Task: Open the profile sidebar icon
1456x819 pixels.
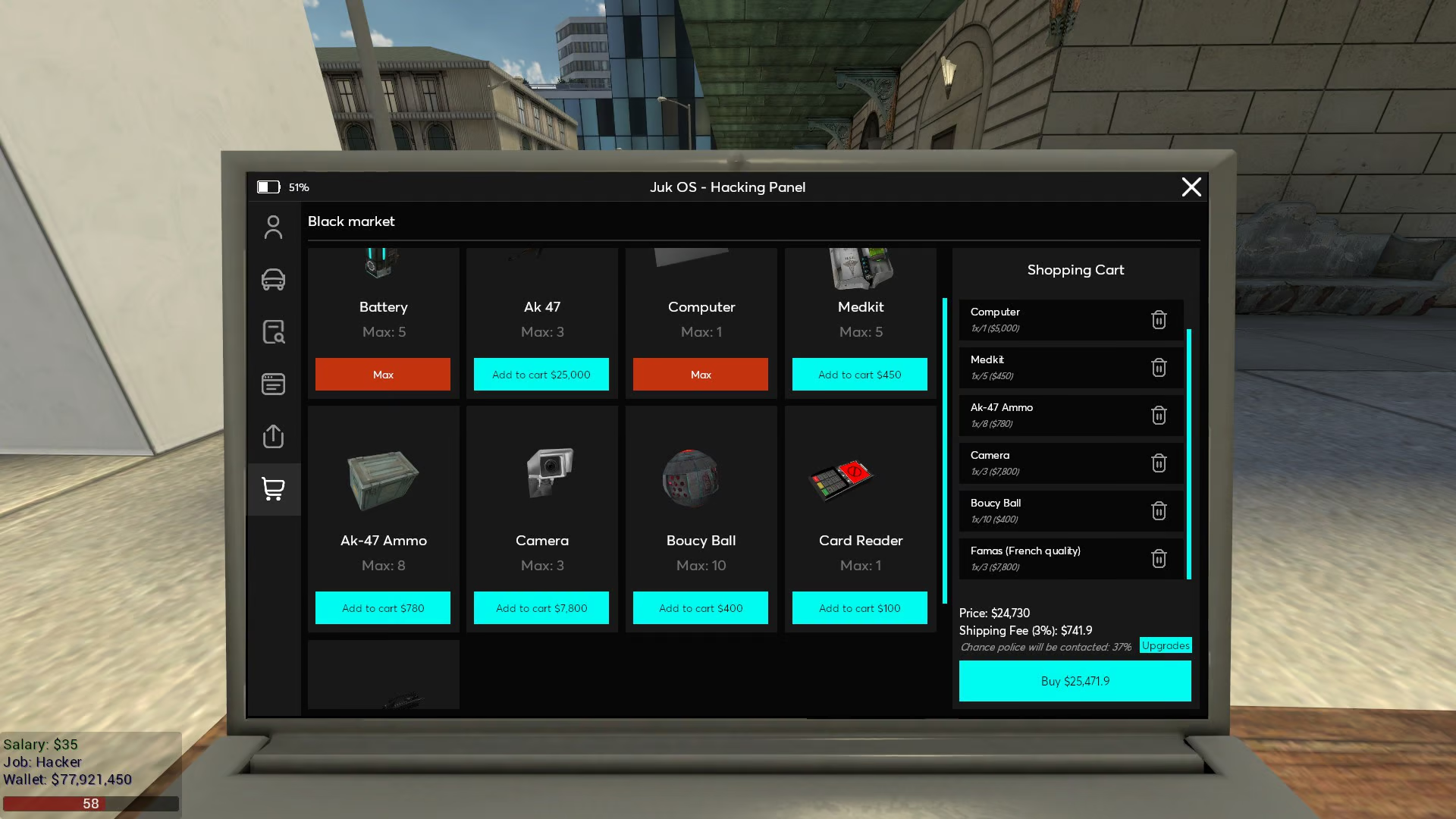Action: (273, 227)
